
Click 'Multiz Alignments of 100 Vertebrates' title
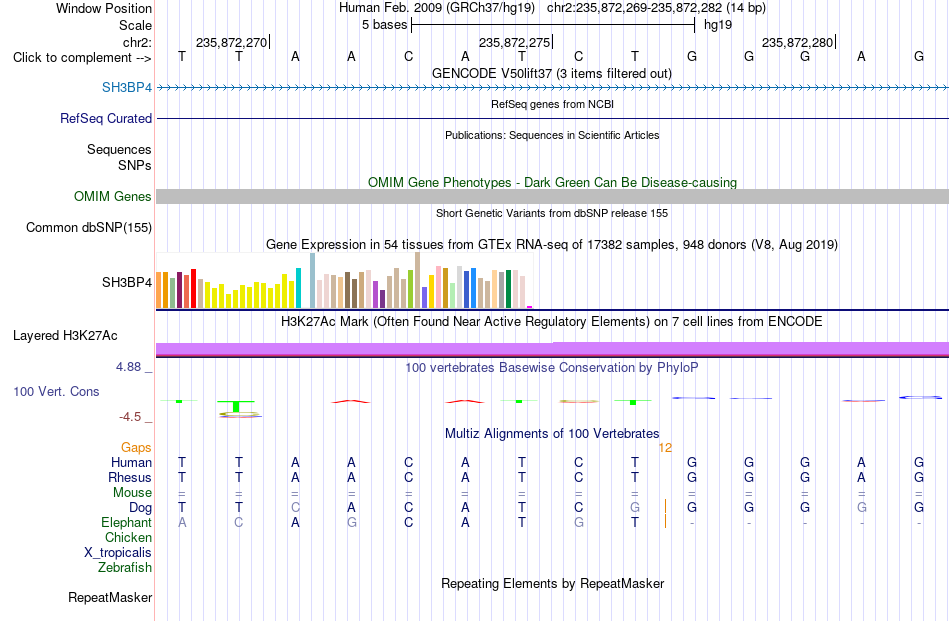coord(552,434)
